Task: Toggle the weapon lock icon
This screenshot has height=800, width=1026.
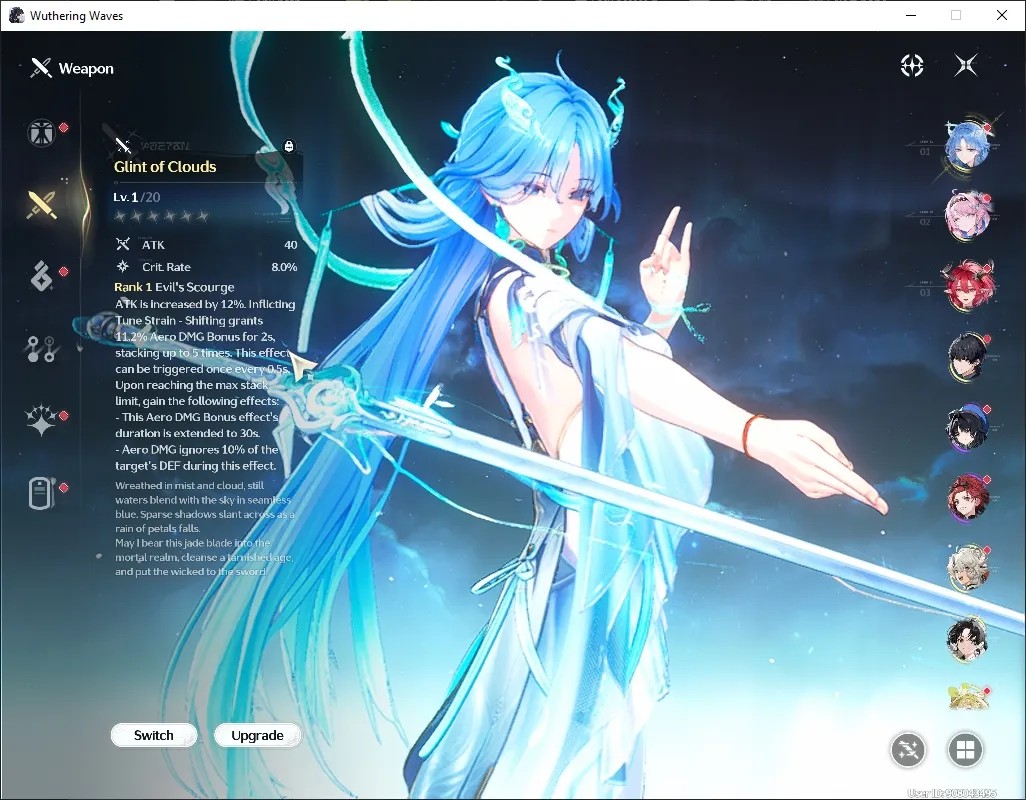Action: click(x=289, y=146)
